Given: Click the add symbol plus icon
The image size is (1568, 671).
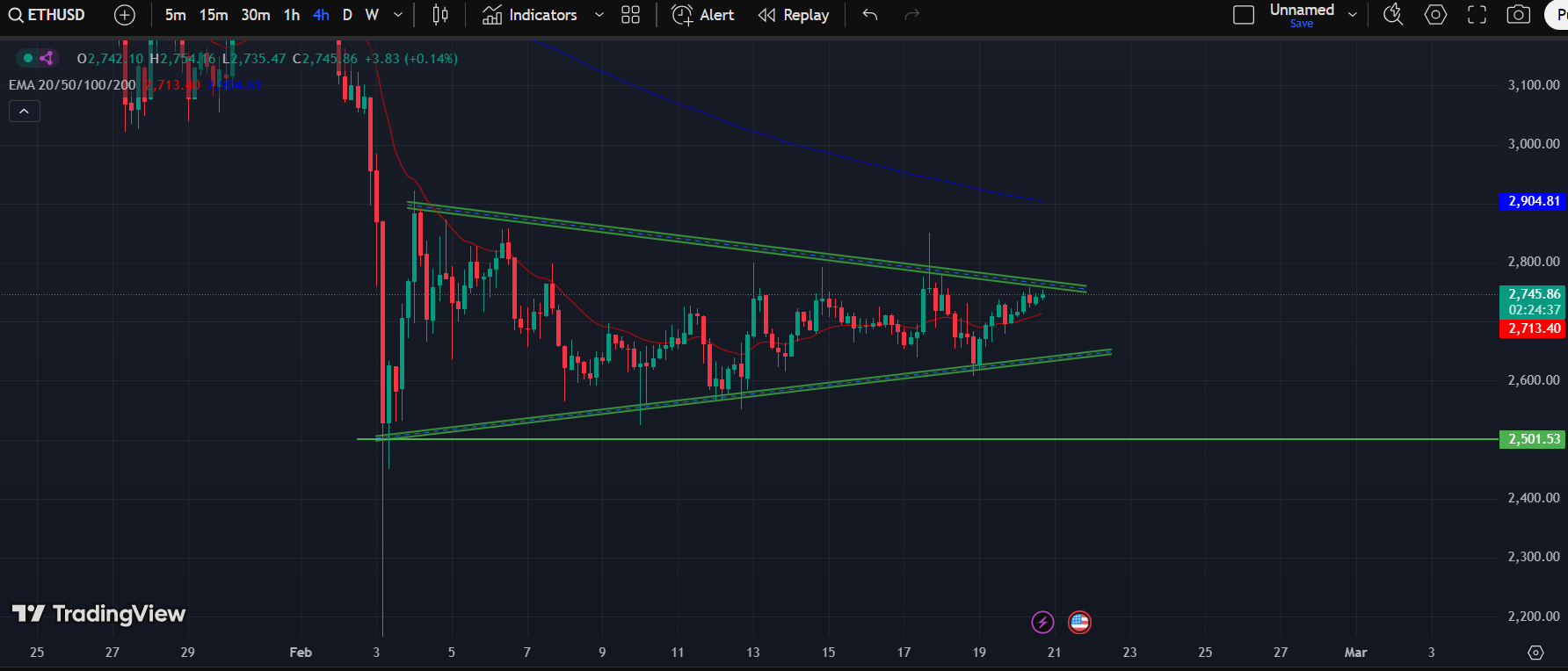Looking at the screenshot, I should coord(125,15).
